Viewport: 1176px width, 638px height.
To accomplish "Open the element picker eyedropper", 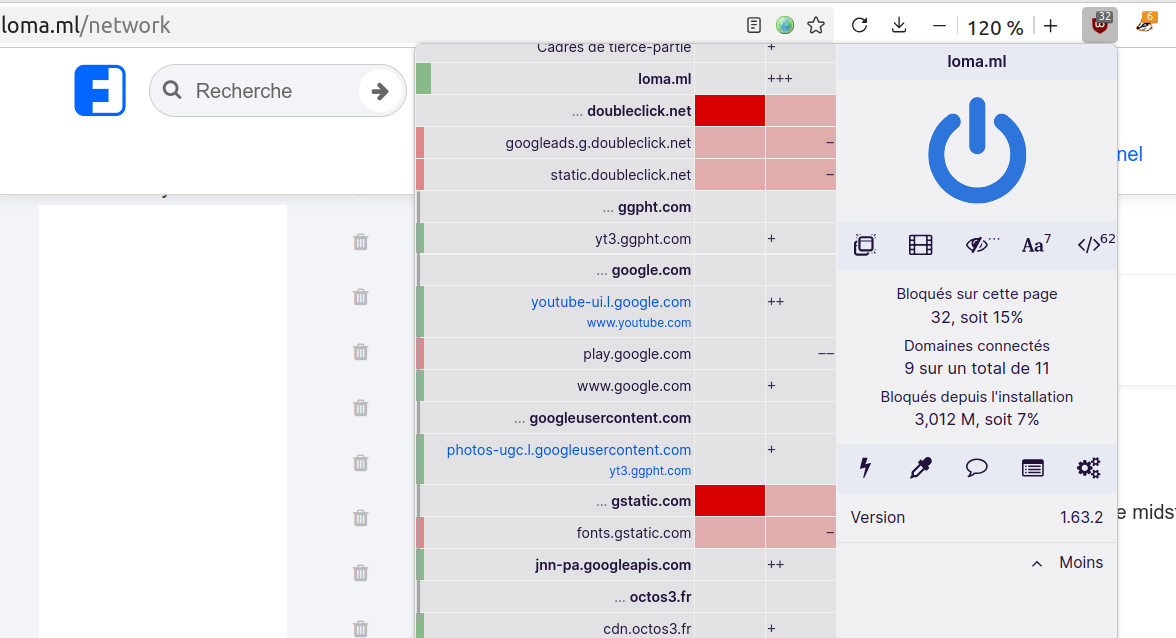I will coord(920,467).
